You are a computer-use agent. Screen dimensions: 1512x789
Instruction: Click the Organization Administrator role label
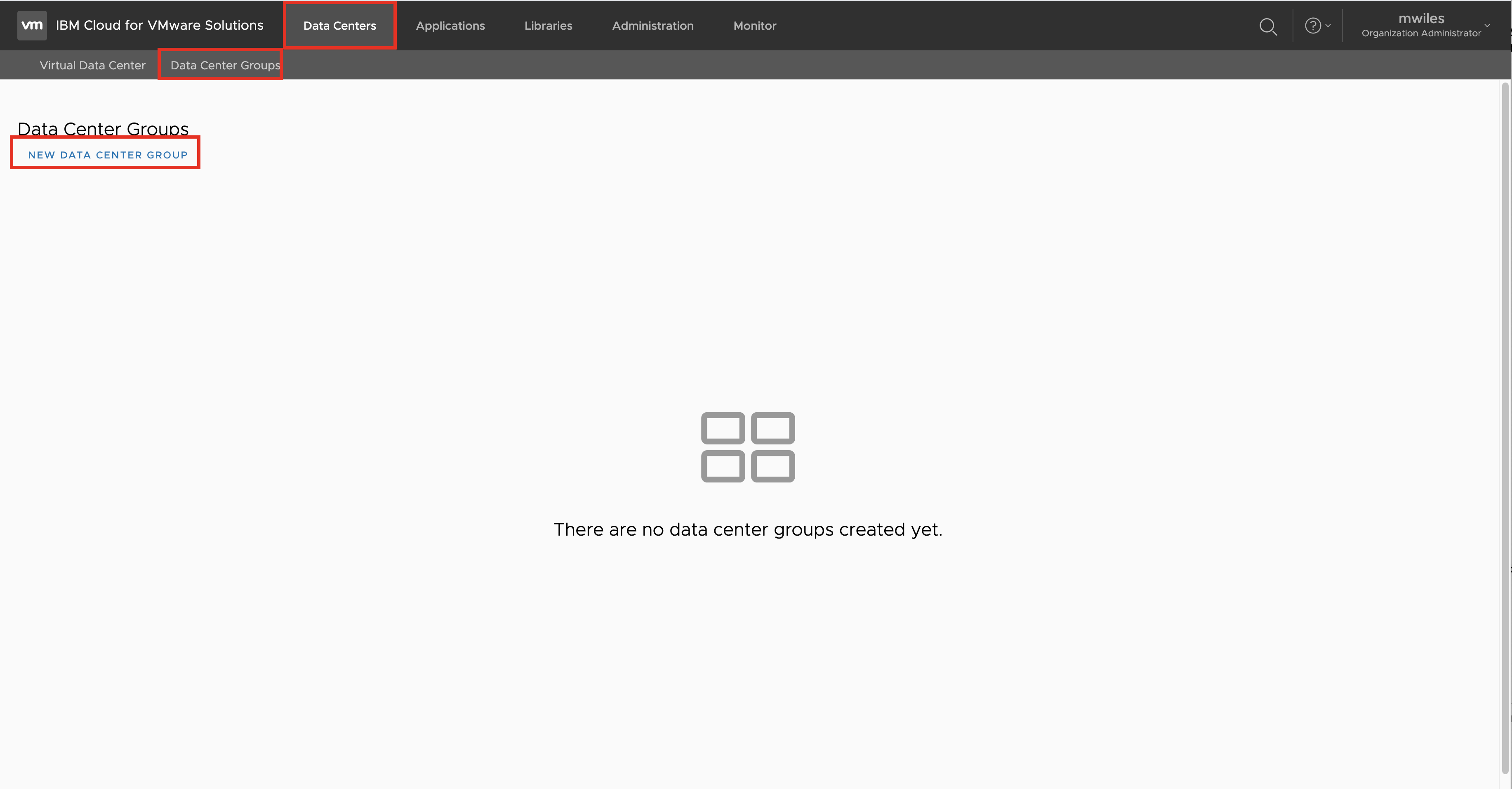click(1420, 33)
